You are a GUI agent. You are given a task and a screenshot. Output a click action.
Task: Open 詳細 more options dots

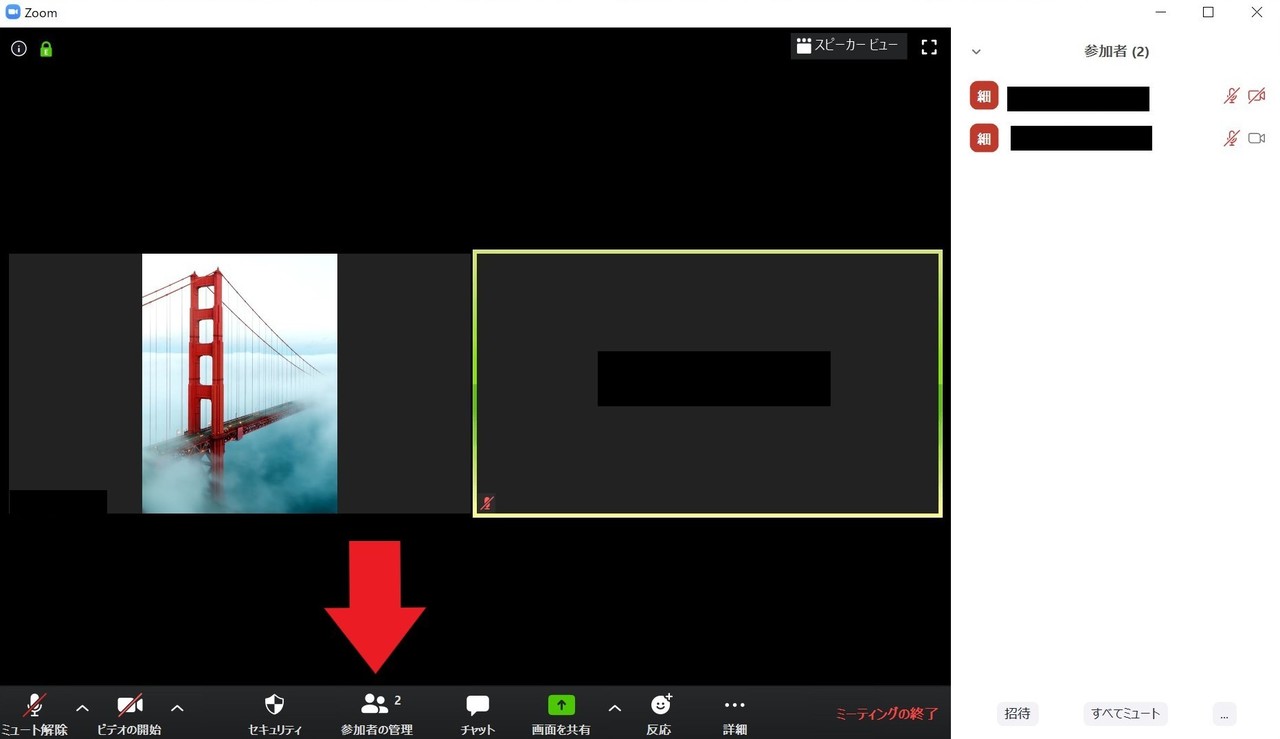pyautogui.click(x=735, y=714)
